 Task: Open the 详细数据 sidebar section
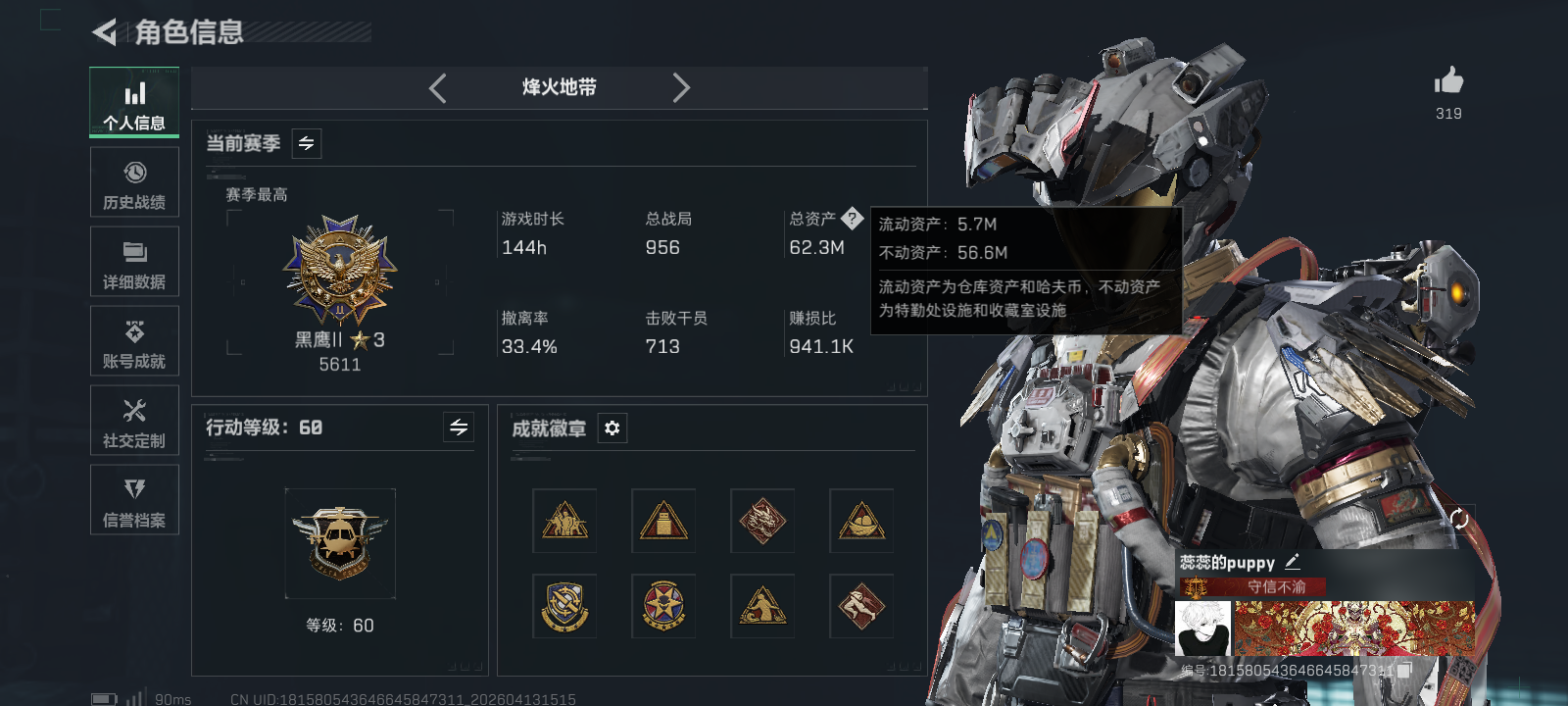134,262
